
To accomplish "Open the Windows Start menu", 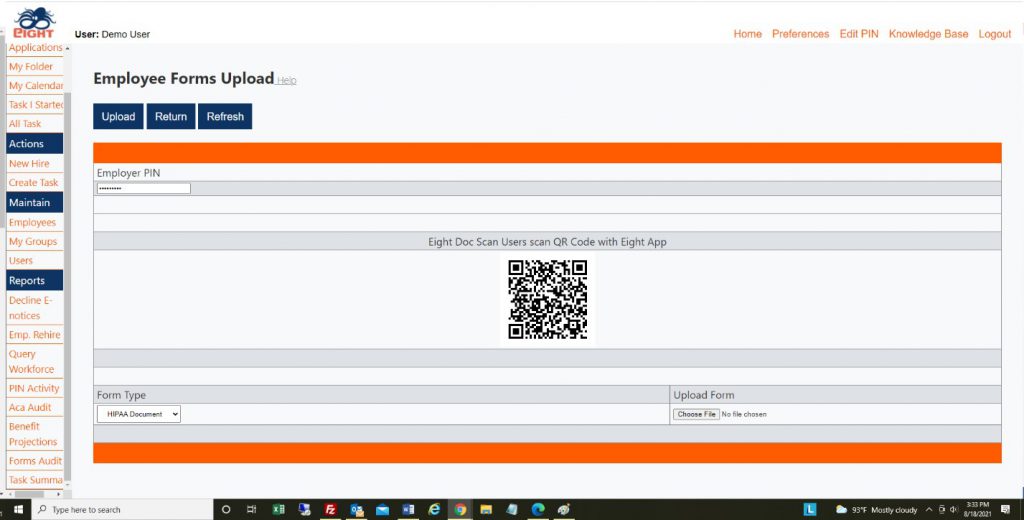I will coord(18,510).
